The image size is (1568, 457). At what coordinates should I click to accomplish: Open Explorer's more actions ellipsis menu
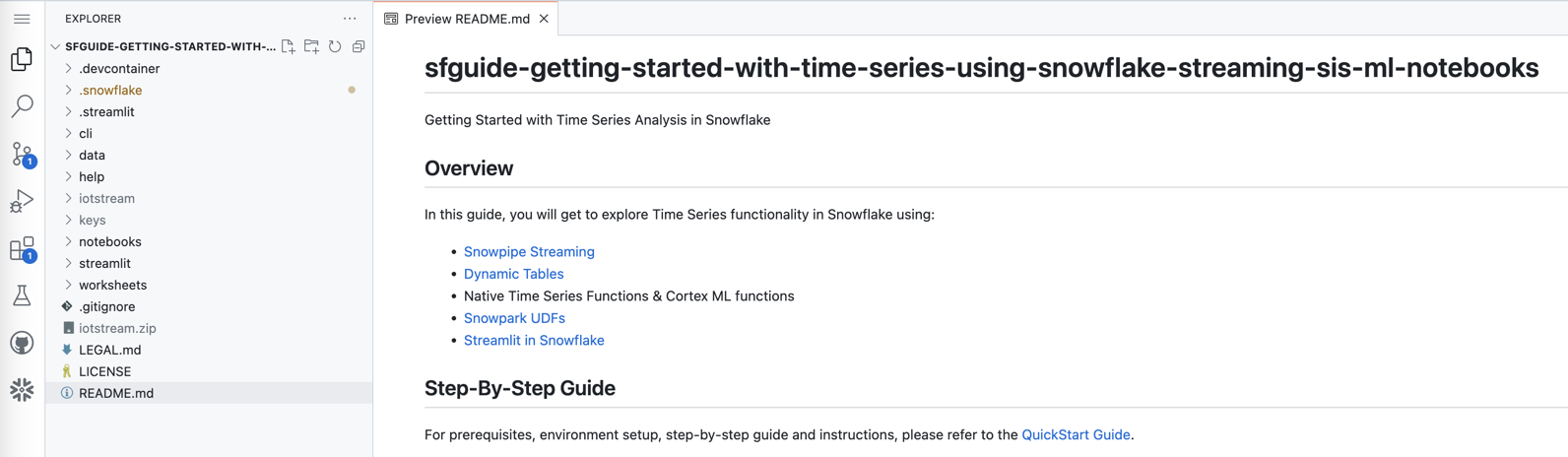350,19
